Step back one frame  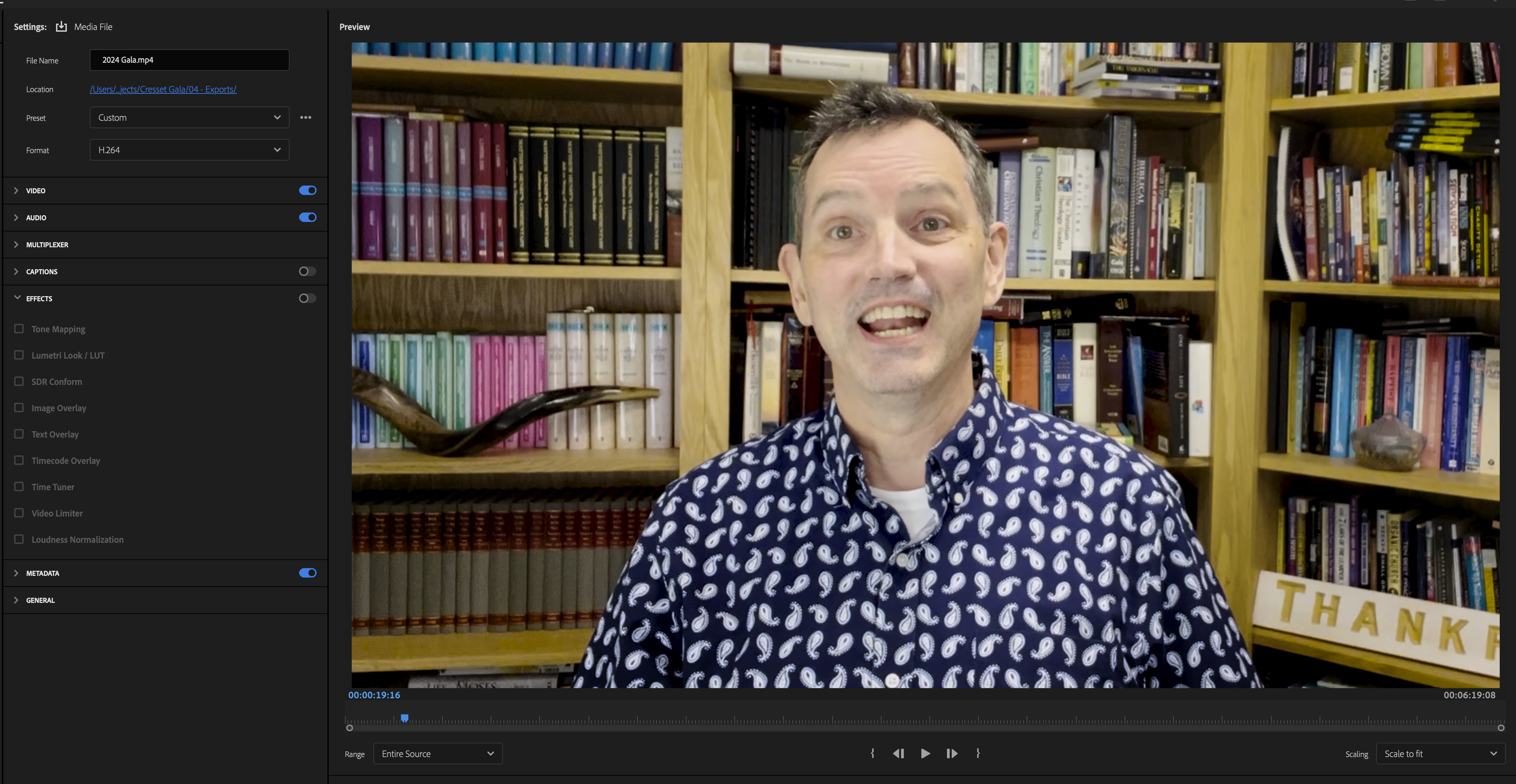coord(898,753)
